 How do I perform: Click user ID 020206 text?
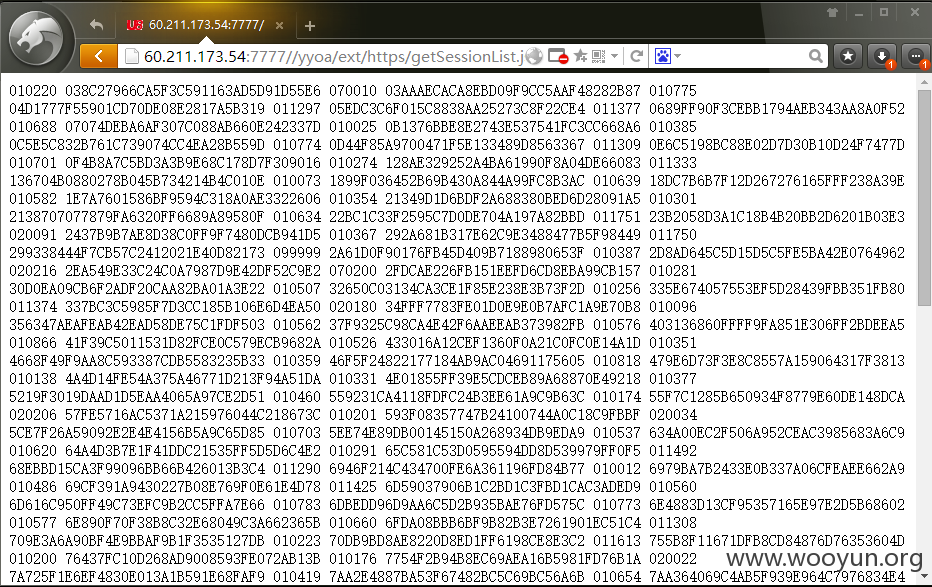[x=33, y=415]
